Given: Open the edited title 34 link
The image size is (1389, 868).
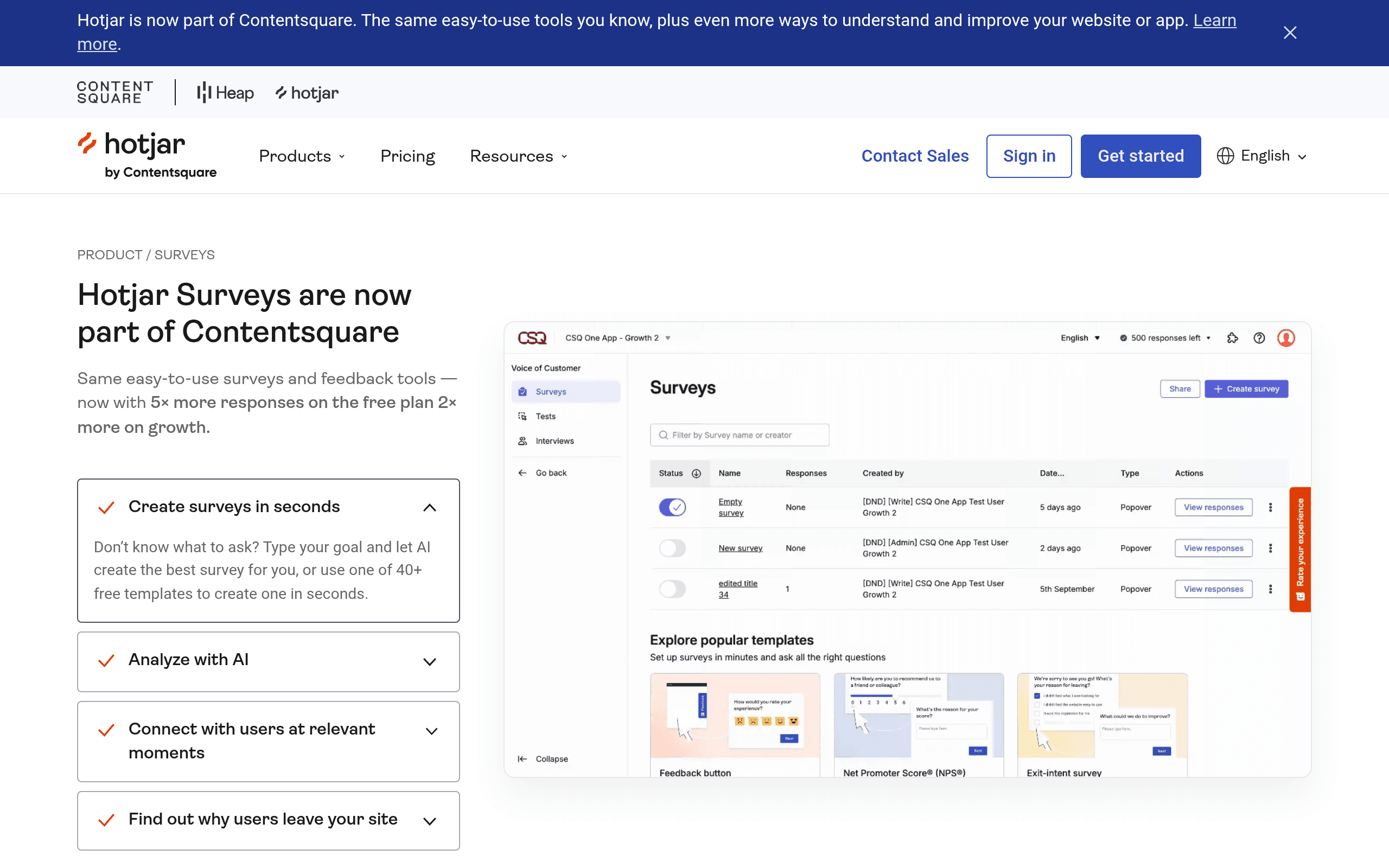Looking at the screenshot, I should (x=737, y=589).
